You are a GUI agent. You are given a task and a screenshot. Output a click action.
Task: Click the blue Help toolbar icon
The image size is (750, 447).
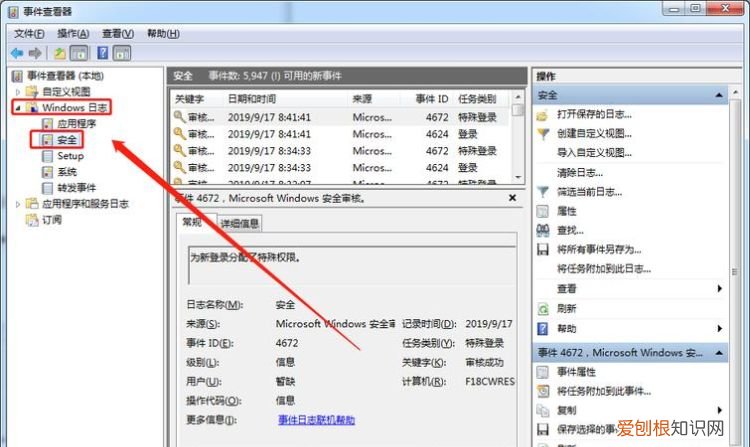(102, 53)
